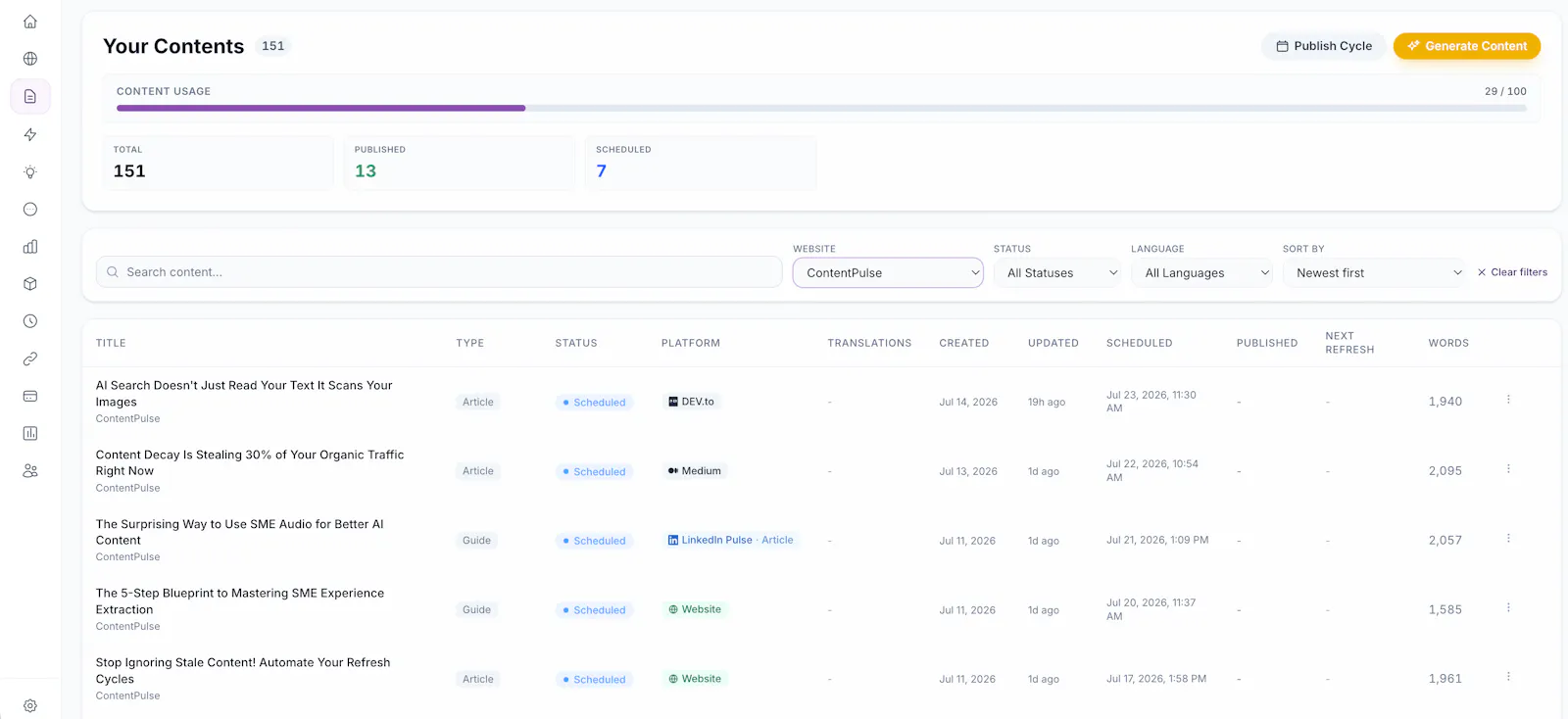
Task: Open The Surprising Way to Use SME Audio
Action: [x=240, y=532]
